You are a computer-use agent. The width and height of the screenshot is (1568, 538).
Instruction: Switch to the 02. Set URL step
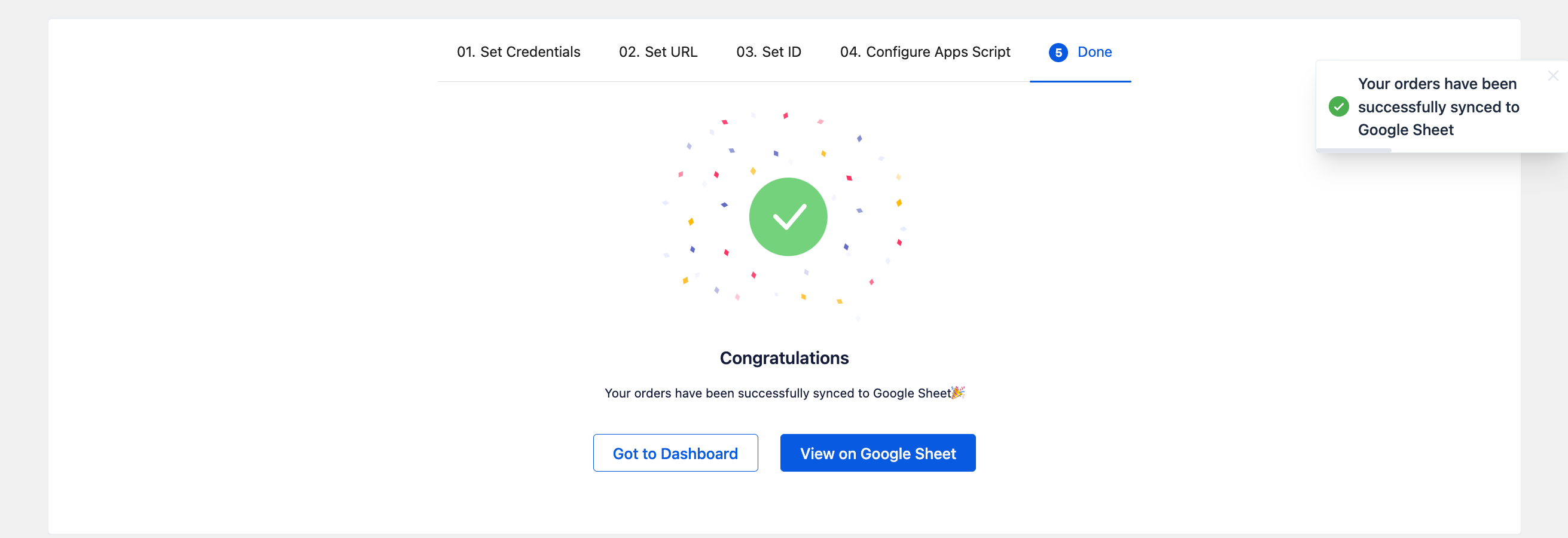658,53
